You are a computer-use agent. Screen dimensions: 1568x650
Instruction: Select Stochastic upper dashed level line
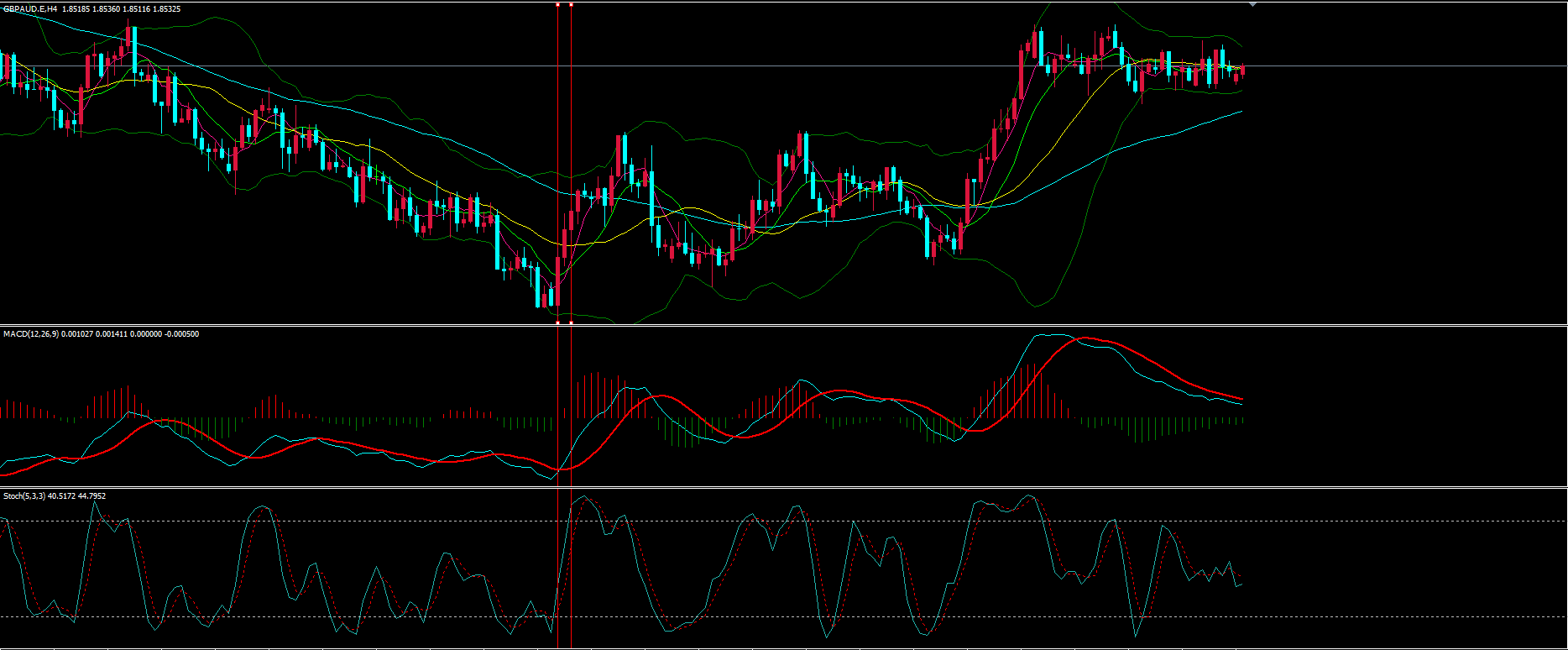(839, 521)
